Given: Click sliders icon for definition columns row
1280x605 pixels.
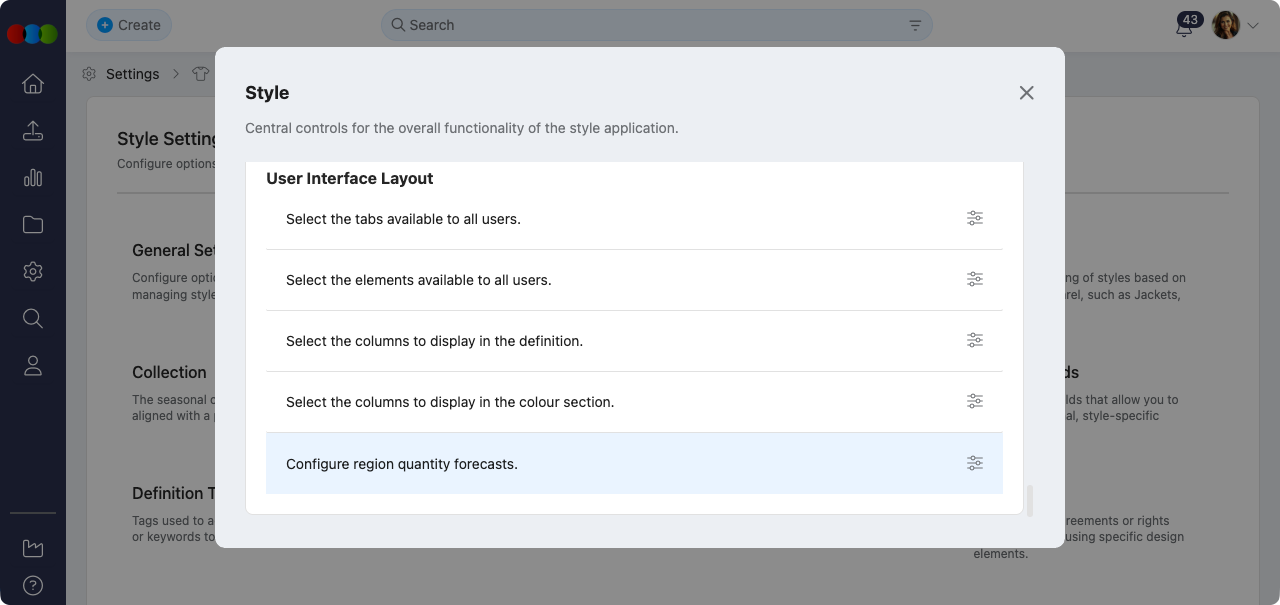Looking at the screenshot, I should 974,341.
